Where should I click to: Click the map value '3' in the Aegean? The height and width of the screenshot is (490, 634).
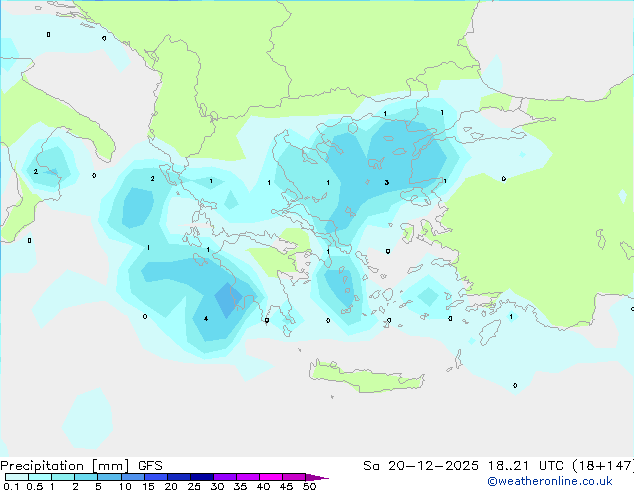point(387,182)
